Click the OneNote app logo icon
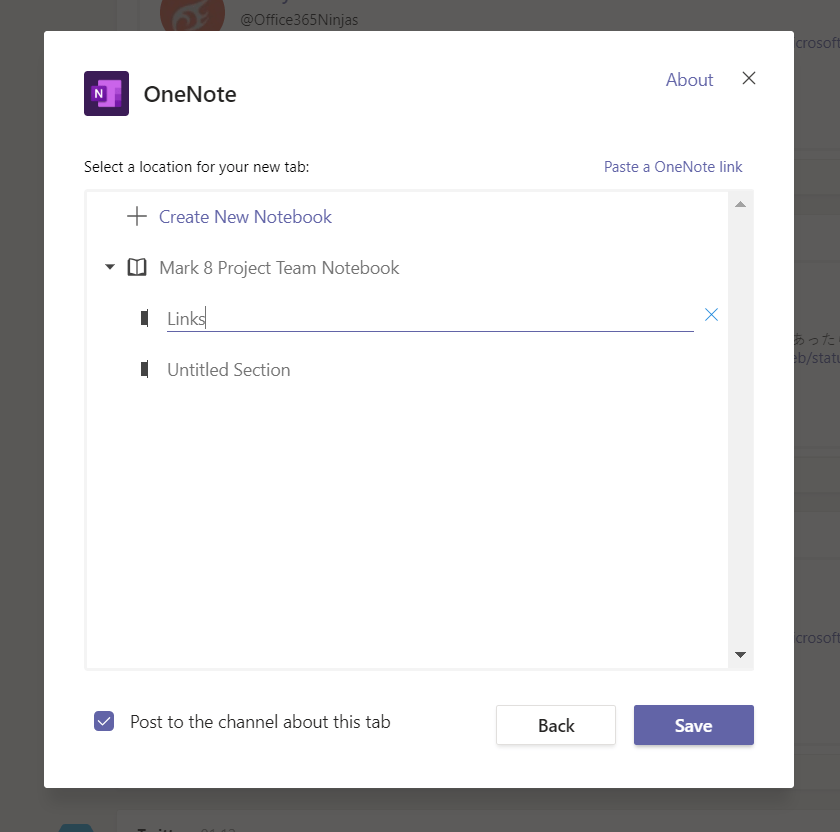840x832 pixels. pyautogui.click(x=106, y=94)
